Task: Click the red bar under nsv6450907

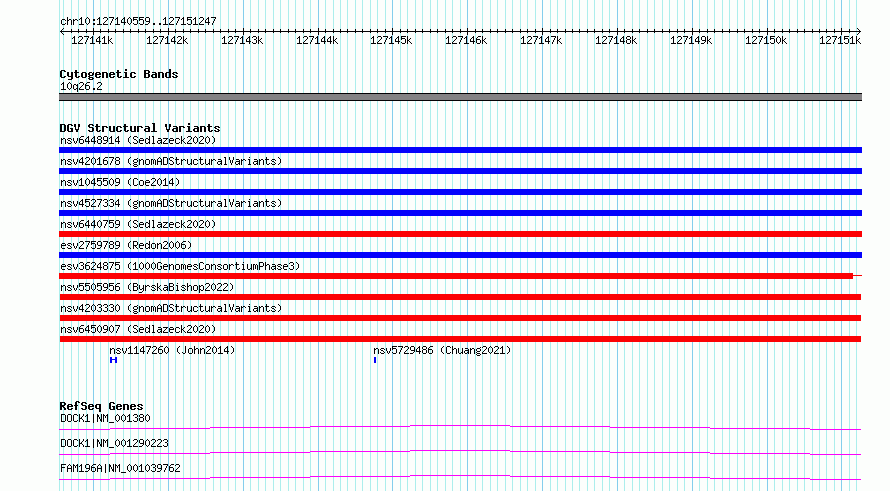Action: click(460, 339)
